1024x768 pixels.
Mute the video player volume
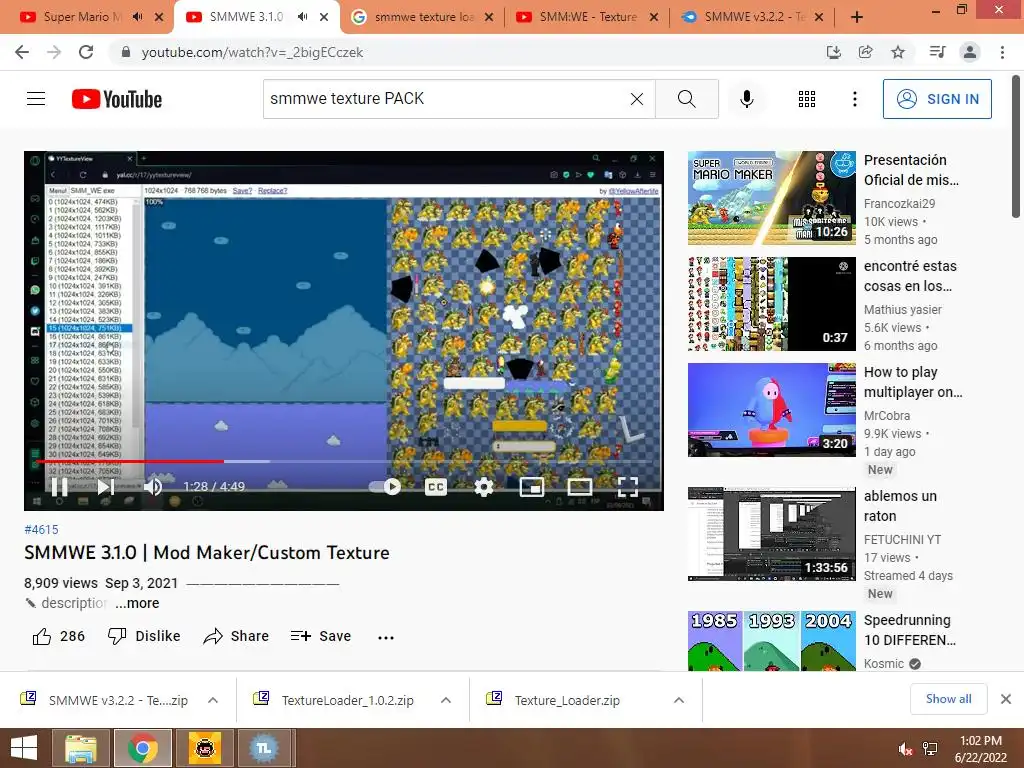[153, 487]
